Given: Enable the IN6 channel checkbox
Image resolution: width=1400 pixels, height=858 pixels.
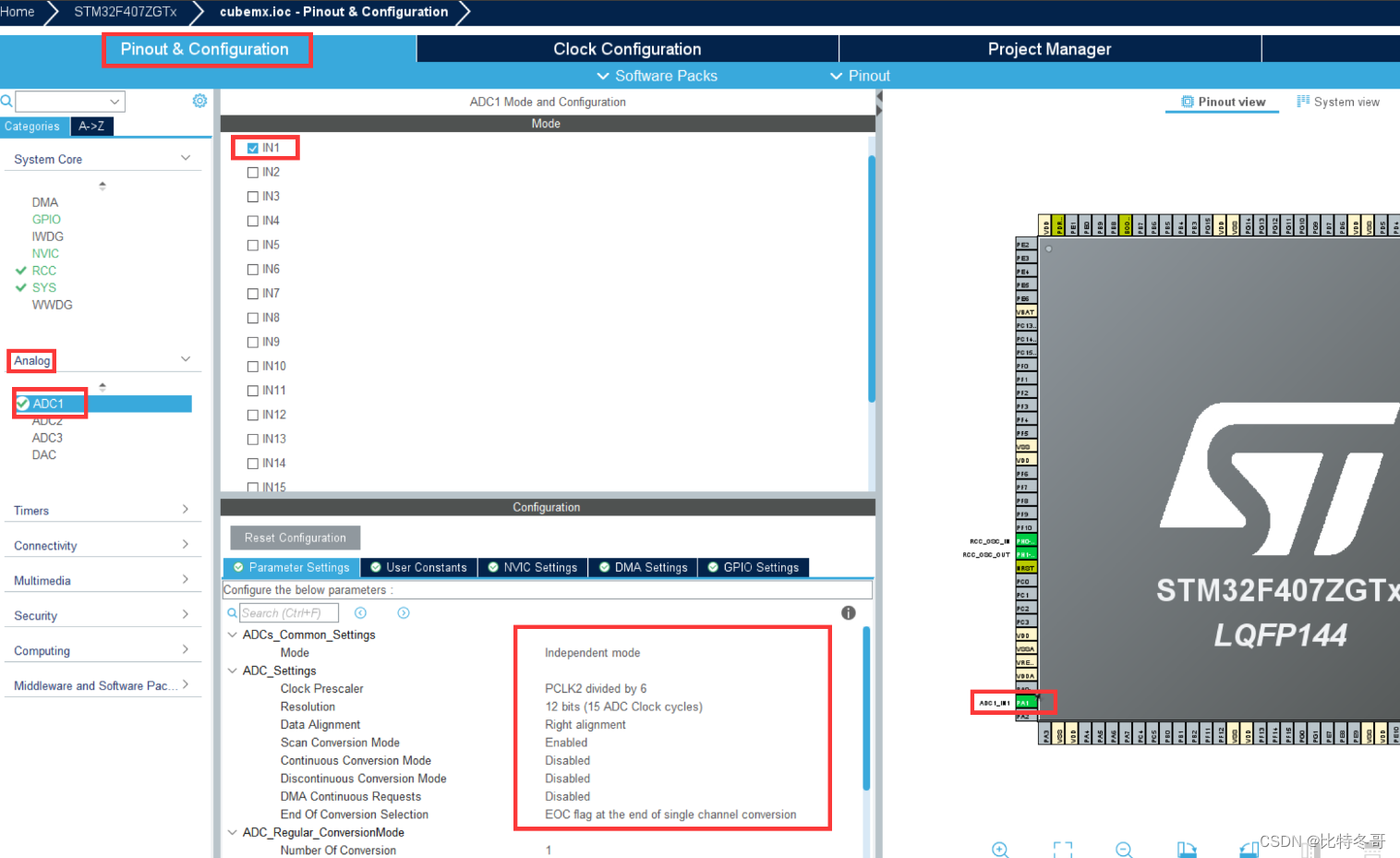Looking at the screenshot, I should click(253, 270).
